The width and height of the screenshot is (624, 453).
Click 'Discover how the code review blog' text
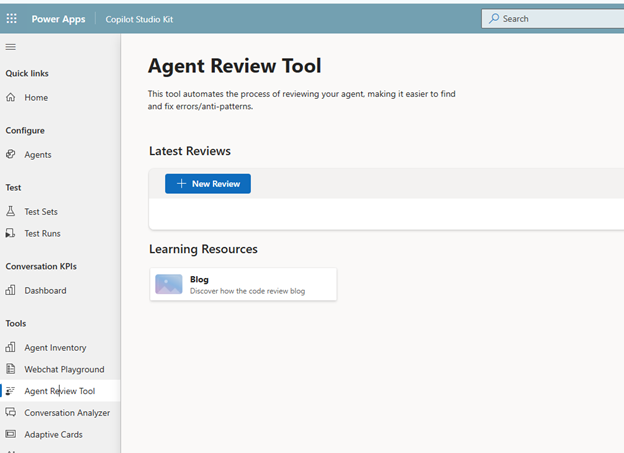248,291
